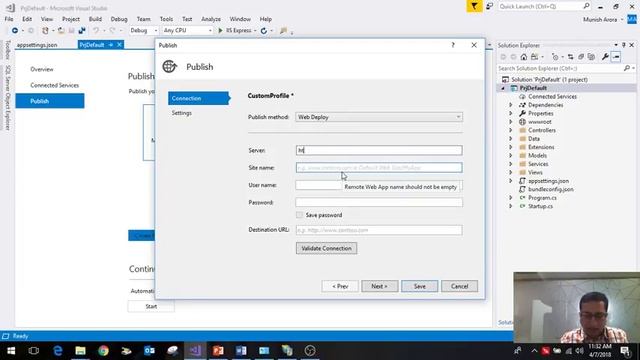The height and width of the screenshot is (360, 640).
Task: Click the Collapse All icon in Solution Explorer
Action: coord(581,57)
